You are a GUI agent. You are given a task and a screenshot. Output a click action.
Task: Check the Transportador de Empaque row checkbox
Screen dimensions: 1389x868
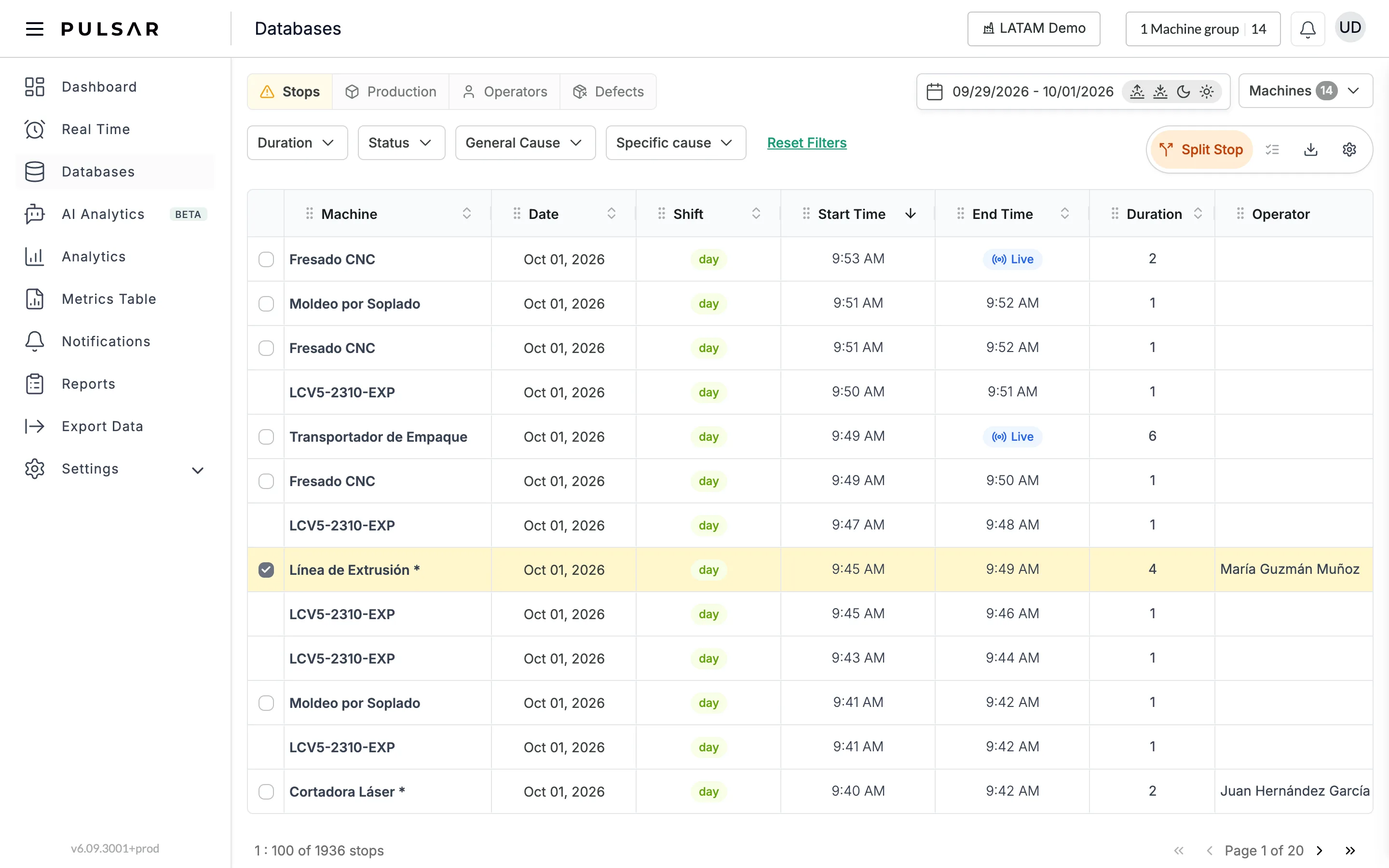(x=266, y=437)
